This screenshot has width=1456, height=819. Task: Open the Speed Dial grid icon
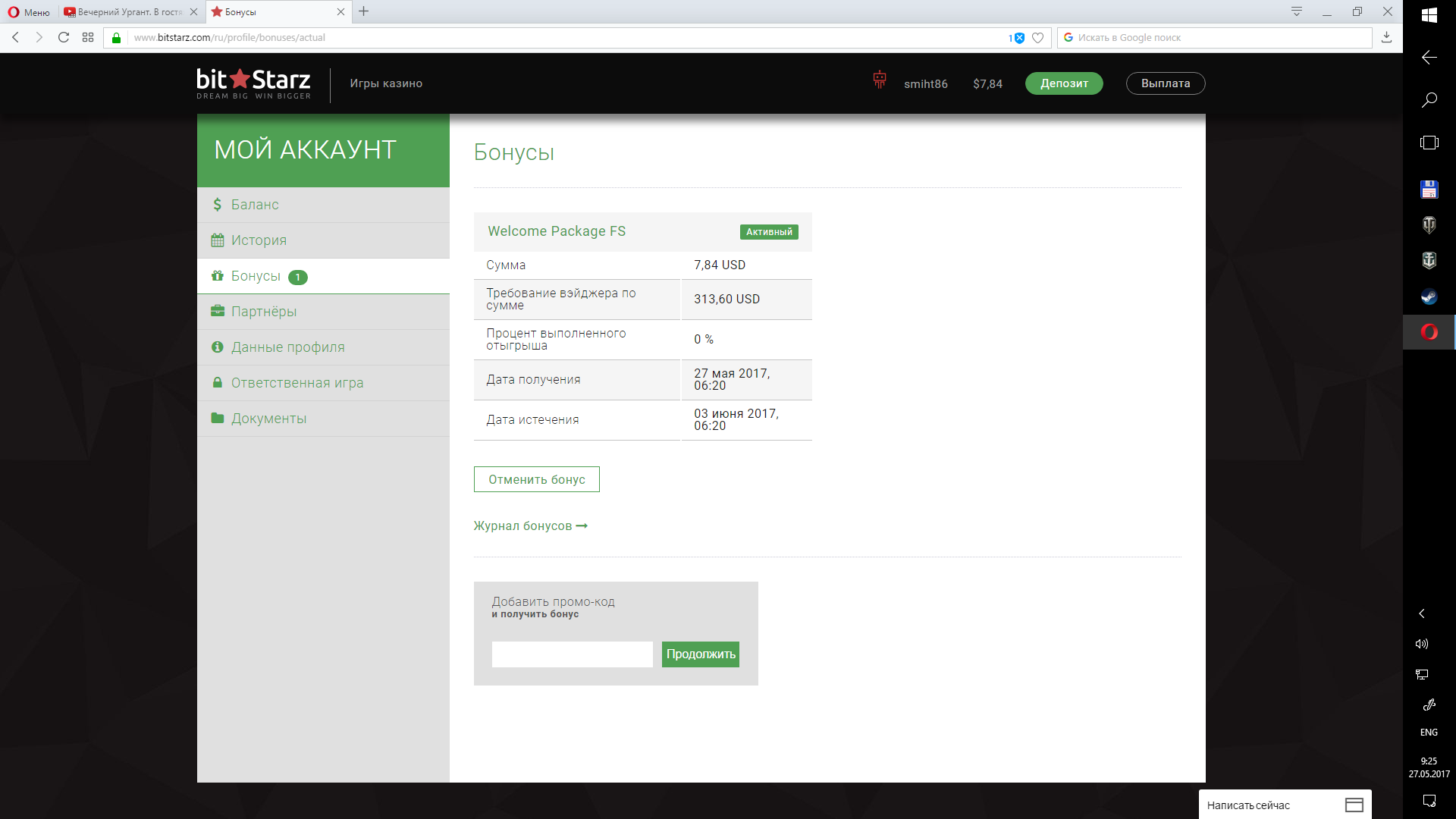pyautogui.click(x=88, y=37)
